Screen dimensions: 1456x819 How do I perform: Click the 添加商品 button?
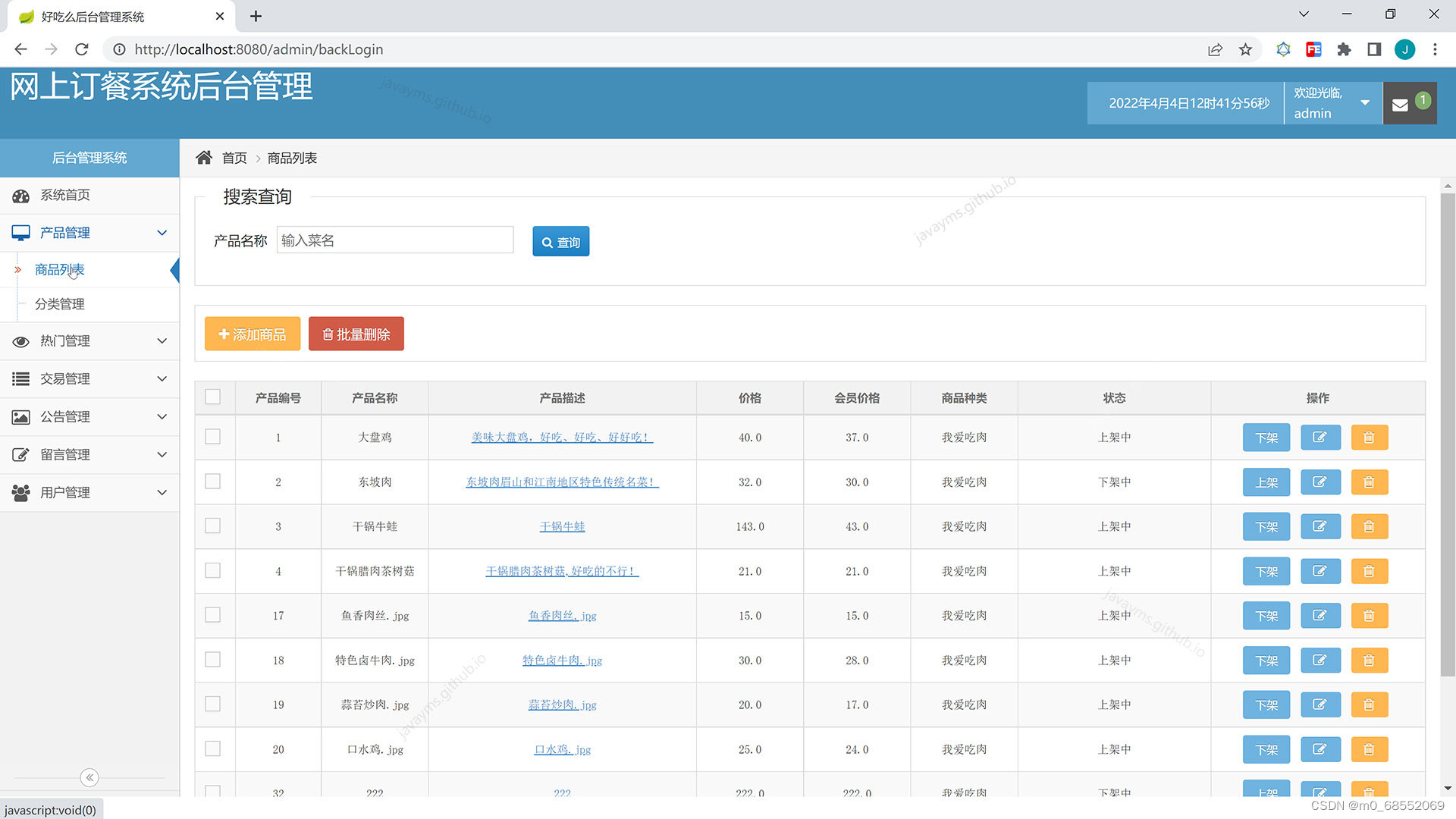click(252, 334)
